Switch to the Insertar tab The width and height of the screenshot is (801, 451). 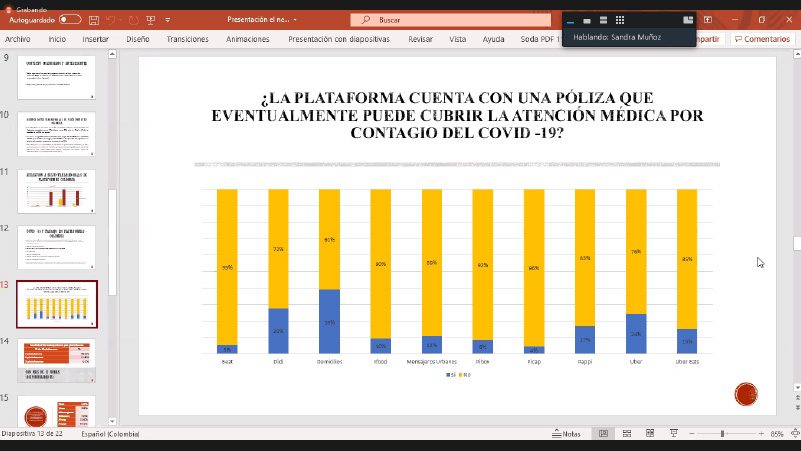[x=96, y=39]
